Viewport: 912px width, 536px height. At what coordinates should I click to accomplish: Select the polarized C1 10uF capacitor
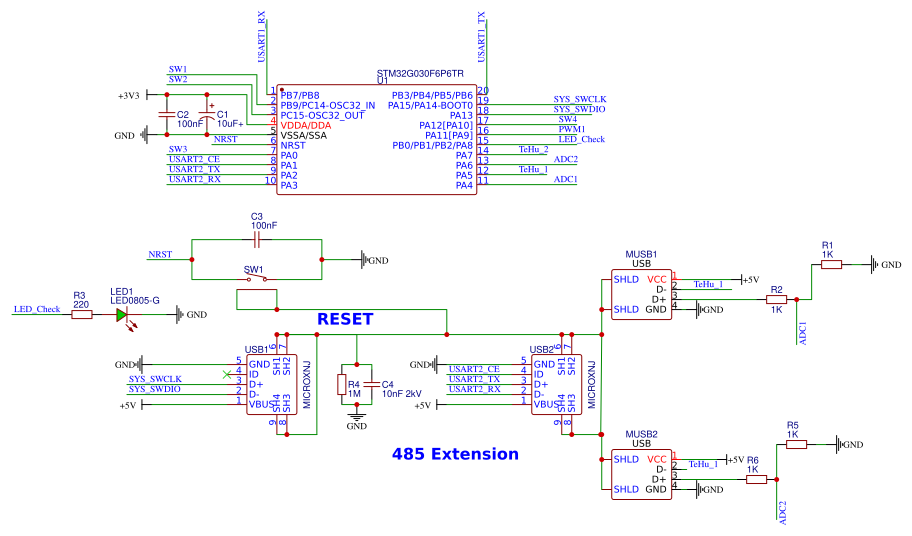(x=206, y=115)
